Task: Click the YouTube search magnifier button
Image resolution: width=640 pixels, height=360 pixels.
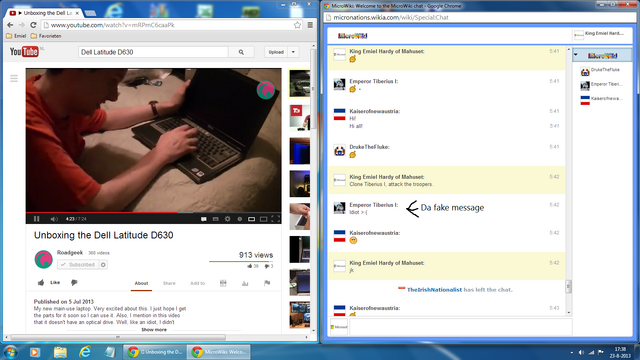Action: [x=241, y=52]
